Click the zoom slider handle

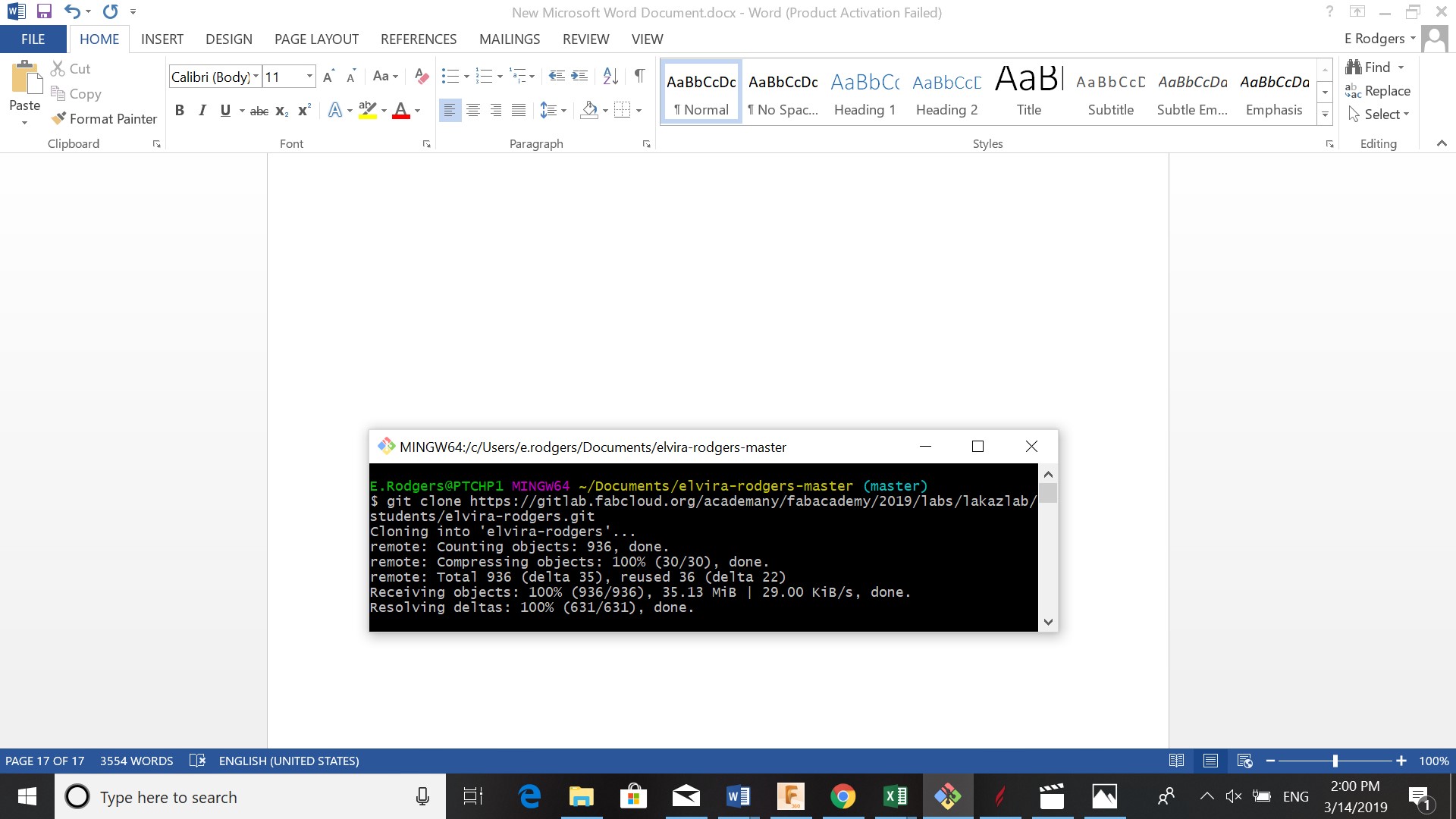coord(1335,761)
